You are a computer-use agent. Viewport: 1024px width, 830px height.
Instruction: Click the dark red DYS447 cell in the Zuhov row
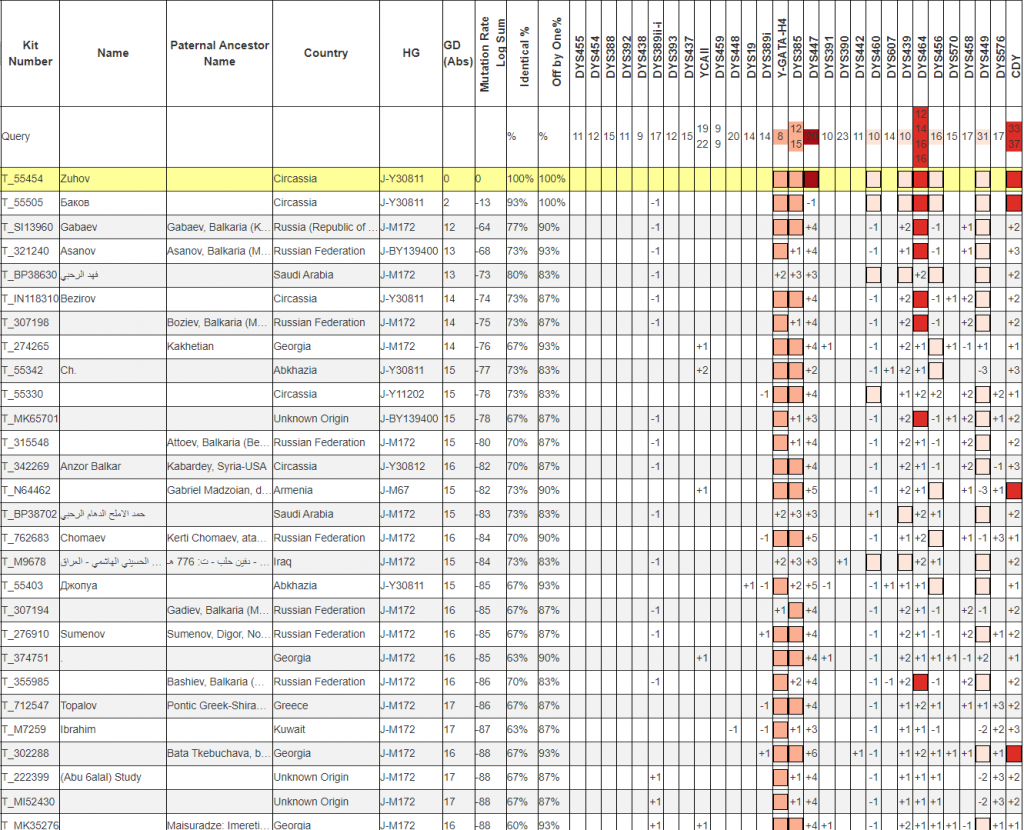(x=812, y=179)
